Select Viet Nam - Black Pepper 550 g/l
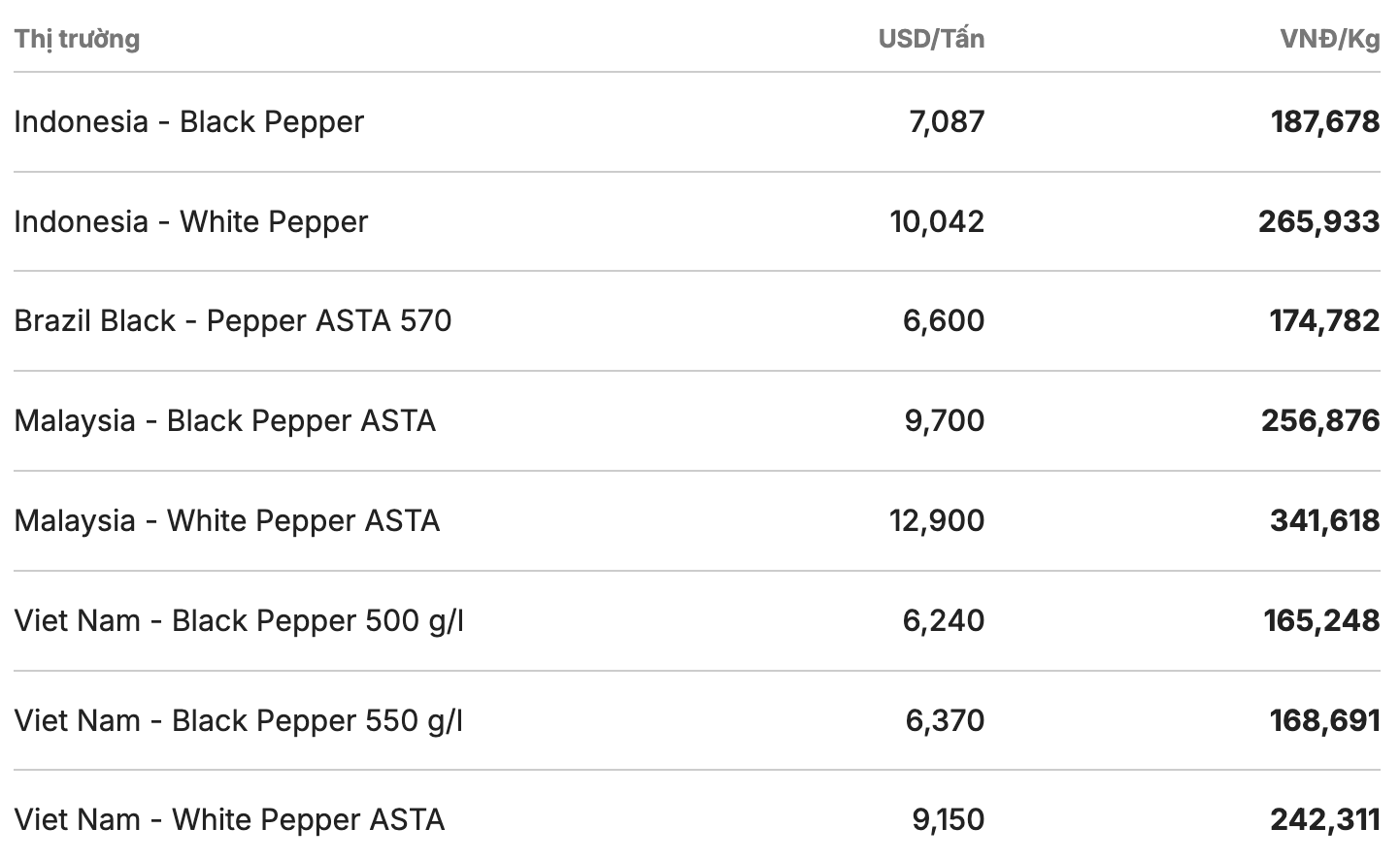The image size is (1400, 862). 239,721
